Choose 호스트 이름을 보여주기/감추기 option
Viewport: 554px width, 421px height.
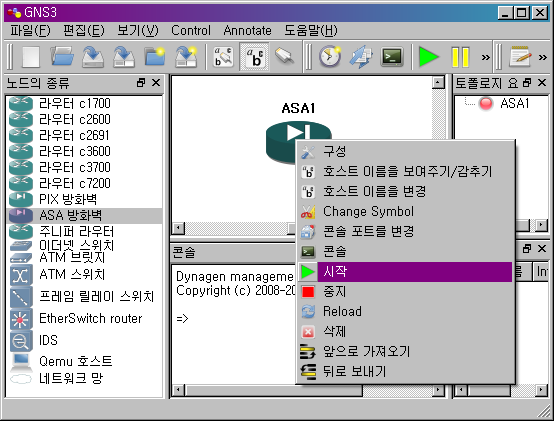click(x=405, y=172)
